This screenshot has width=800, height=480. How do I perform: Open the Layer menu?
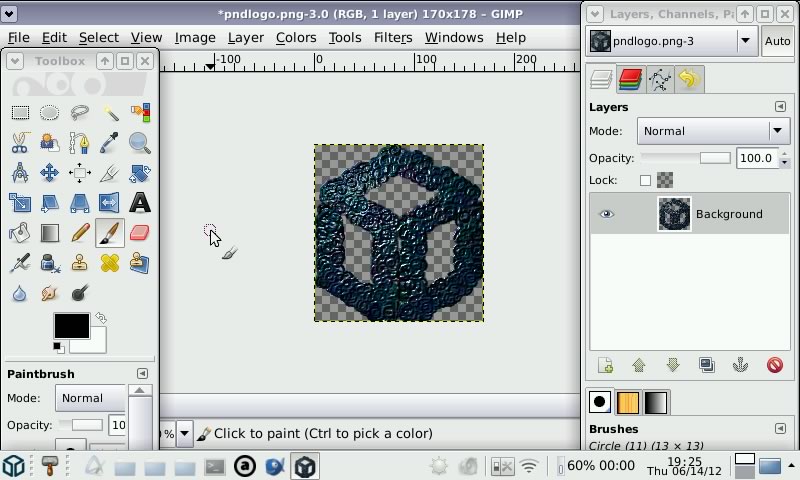click(x=245, y=38)
